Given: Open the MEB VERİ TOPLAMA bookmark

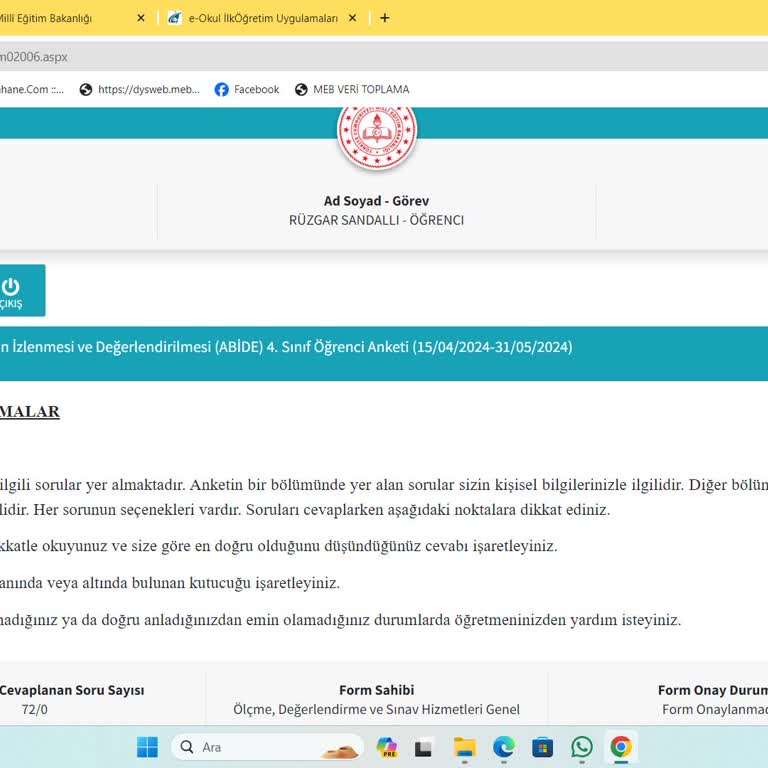Looking at the screenshot, I should pos(352,89).
